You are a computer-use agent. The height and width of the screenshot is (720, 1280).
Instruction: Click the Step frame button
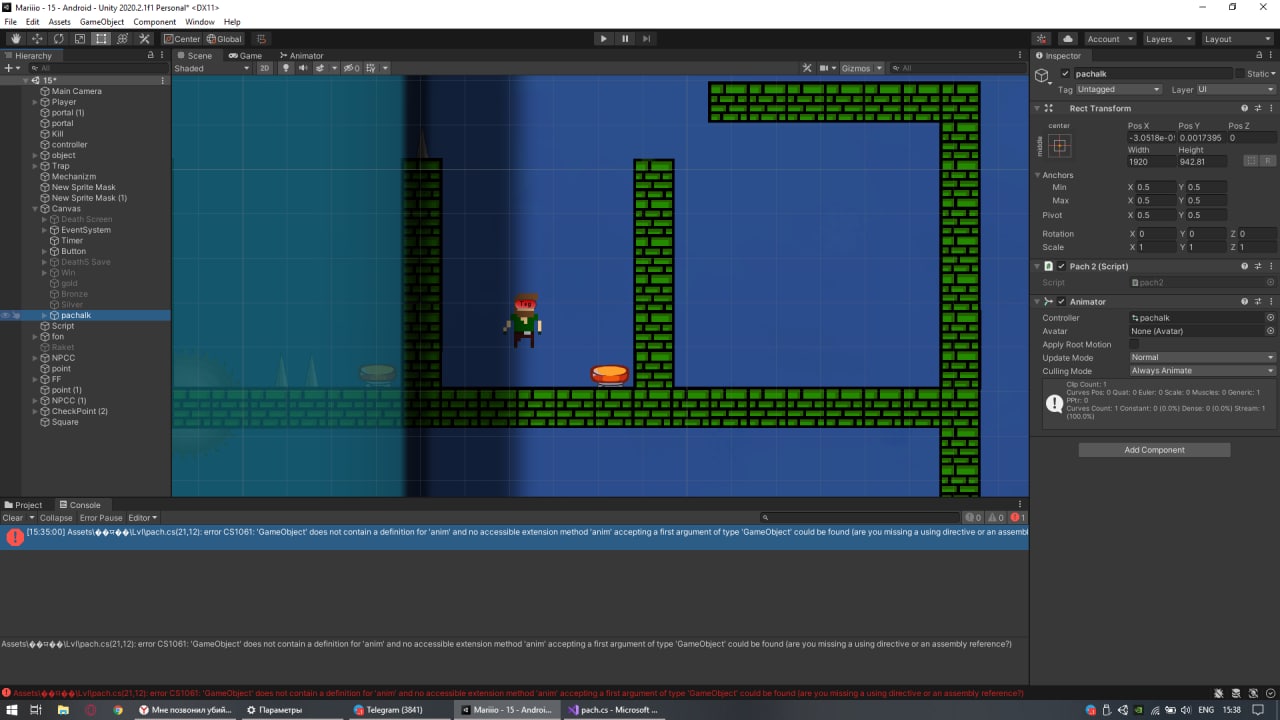[647, 39]
